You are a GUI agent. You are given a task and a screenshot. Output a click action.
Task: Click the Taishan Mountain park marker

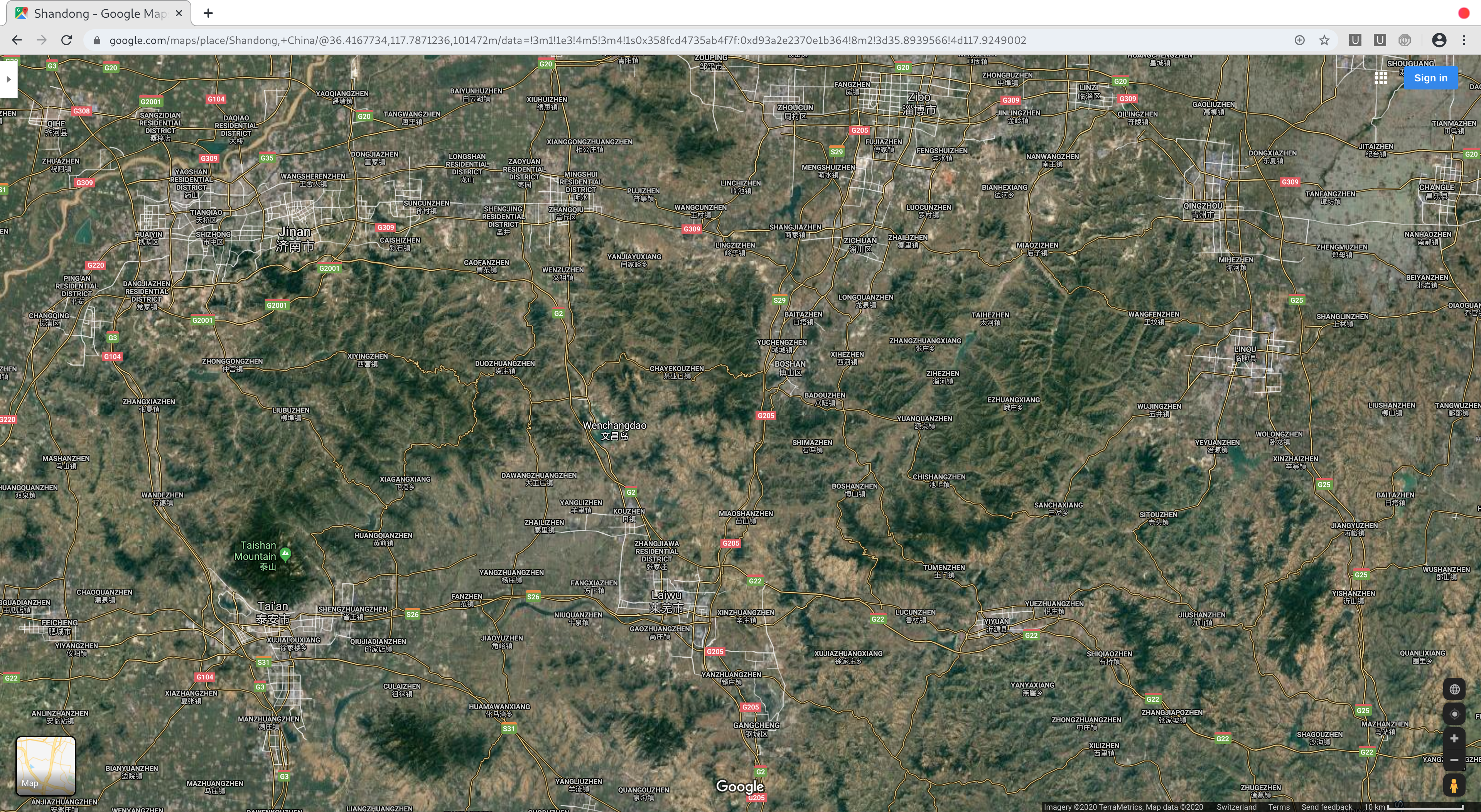point(285,554)
